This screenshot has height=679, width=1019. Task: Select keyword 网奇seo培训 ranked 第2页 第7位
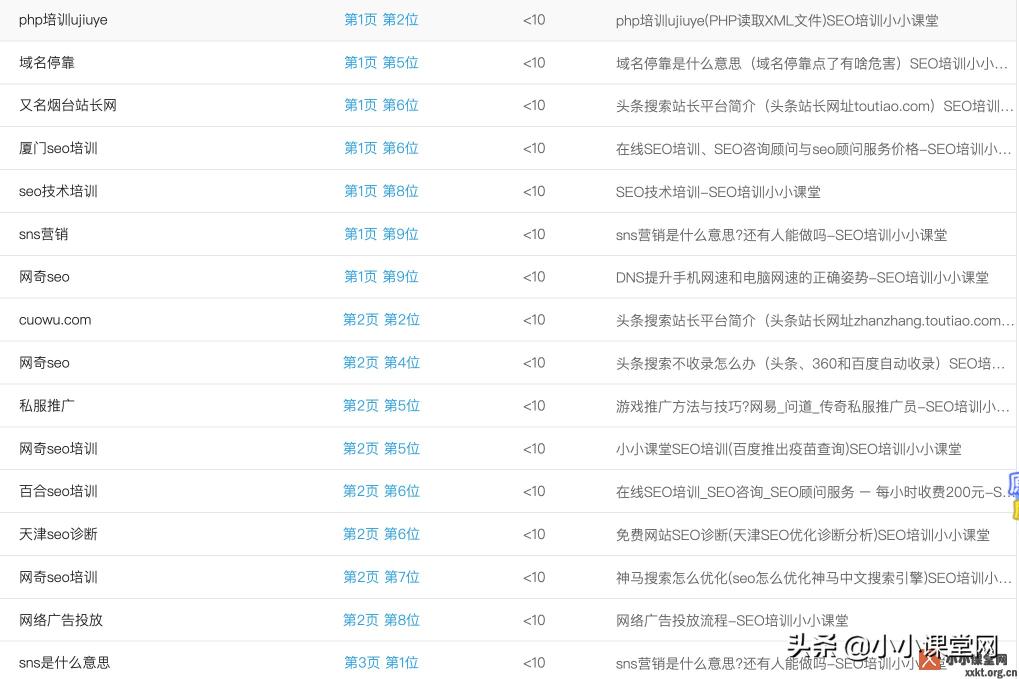point(58,577)
